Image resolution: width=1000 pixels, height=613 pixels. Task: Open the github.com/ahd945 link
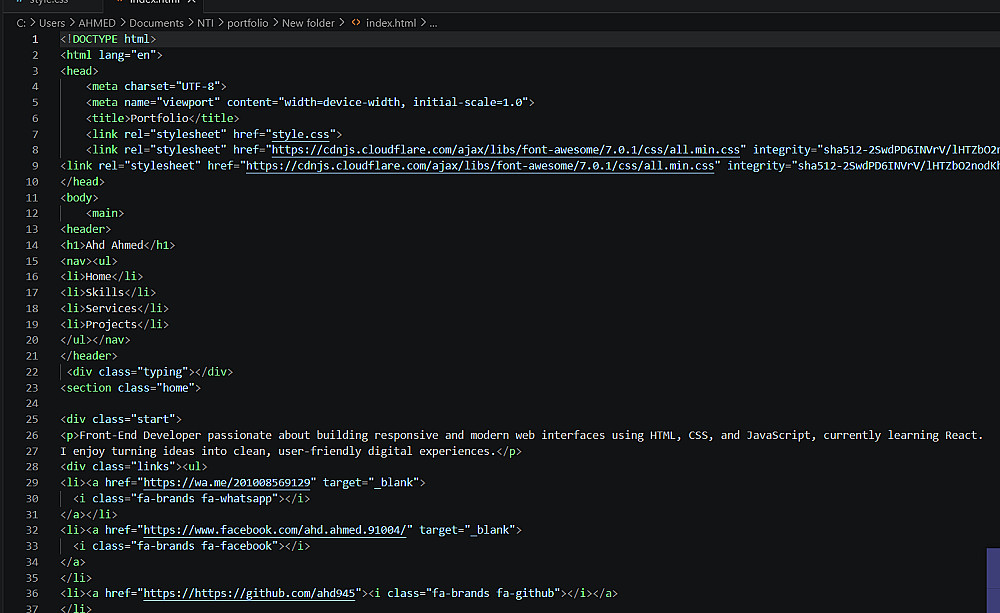pyautogui.click(x=250, y=593)
